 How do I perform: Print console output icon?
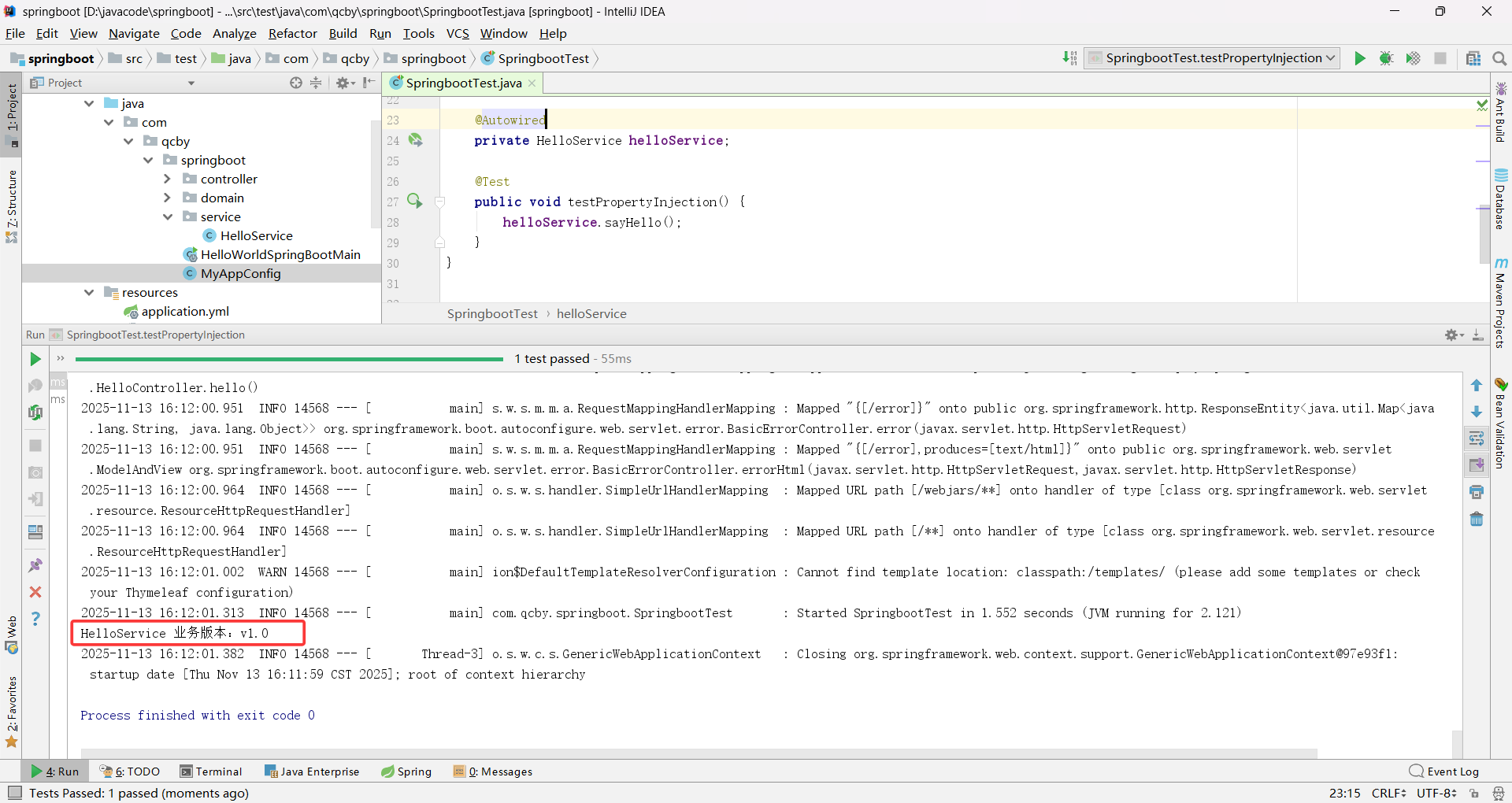pos(1477,492)
